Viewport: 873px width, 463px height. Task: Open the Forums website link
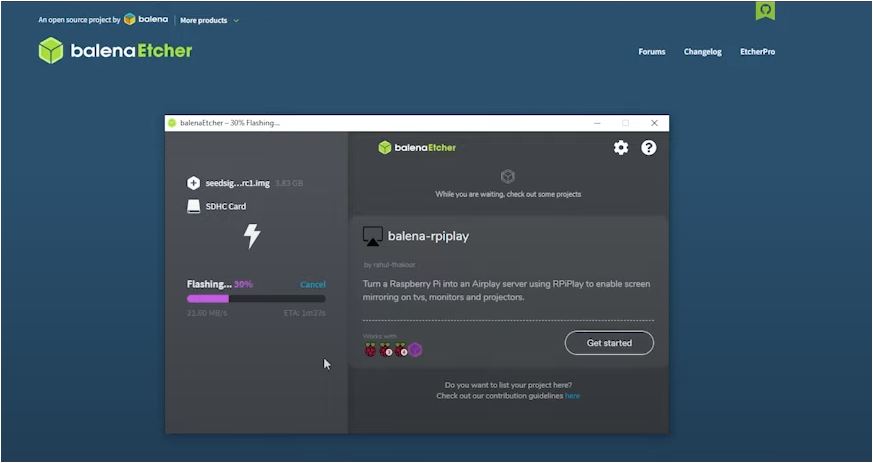point(651,52)
